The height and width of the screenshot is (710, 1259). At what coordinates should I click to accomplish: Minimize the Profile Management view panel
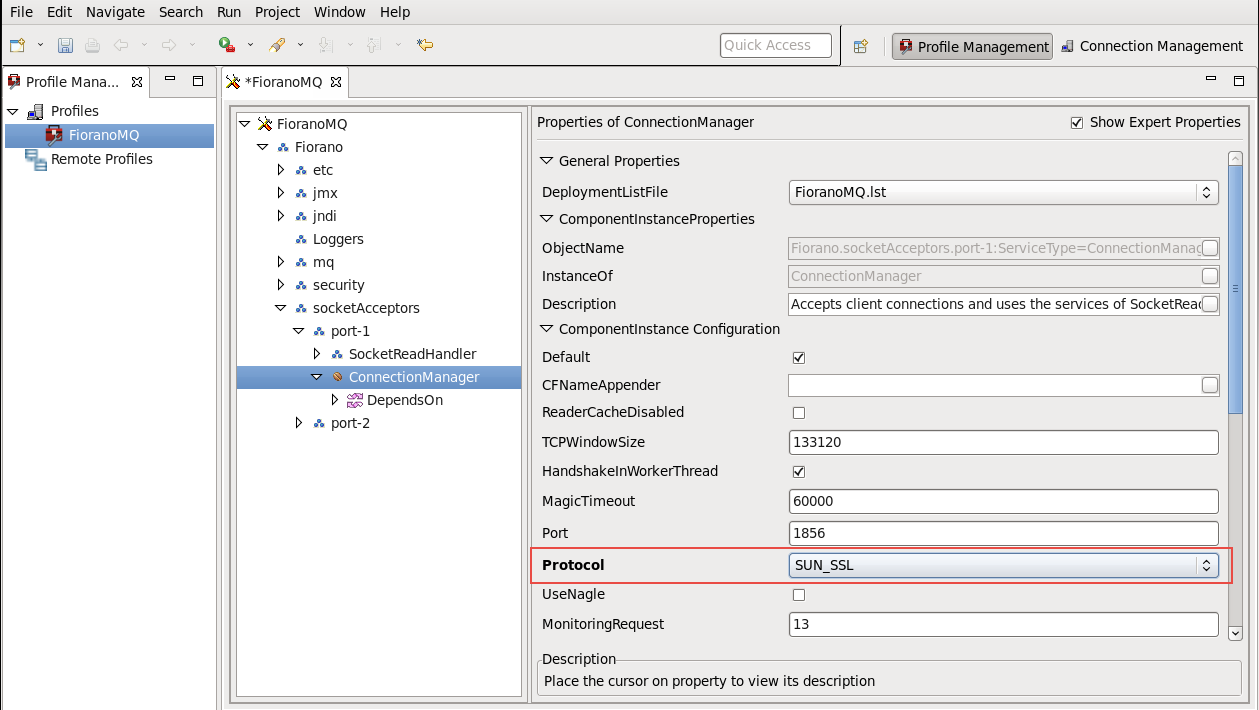click(171, 81)
